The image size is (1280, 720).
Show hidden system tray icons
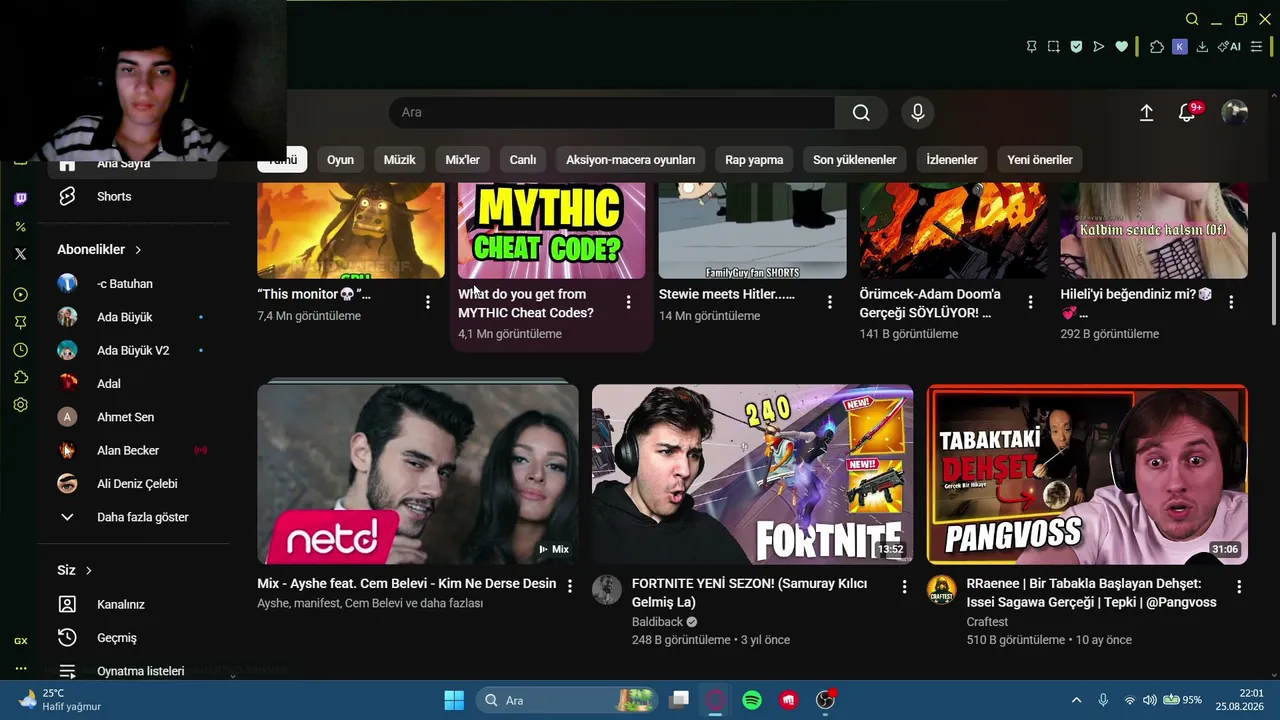pyautogui.click(x=1076, y=700)
